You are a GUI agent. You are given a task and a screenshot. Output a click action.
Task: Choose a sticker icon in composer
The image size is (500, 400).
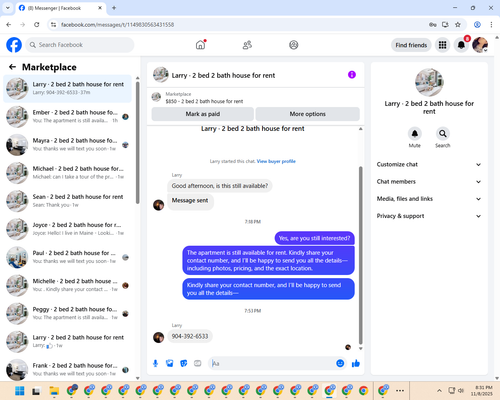coord(184,363)
